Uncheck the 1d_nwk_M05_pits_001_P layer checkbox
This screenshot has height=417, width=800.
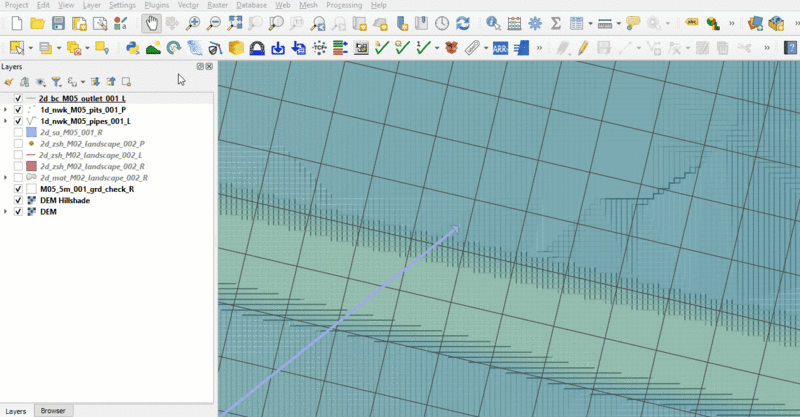point(18,110)
